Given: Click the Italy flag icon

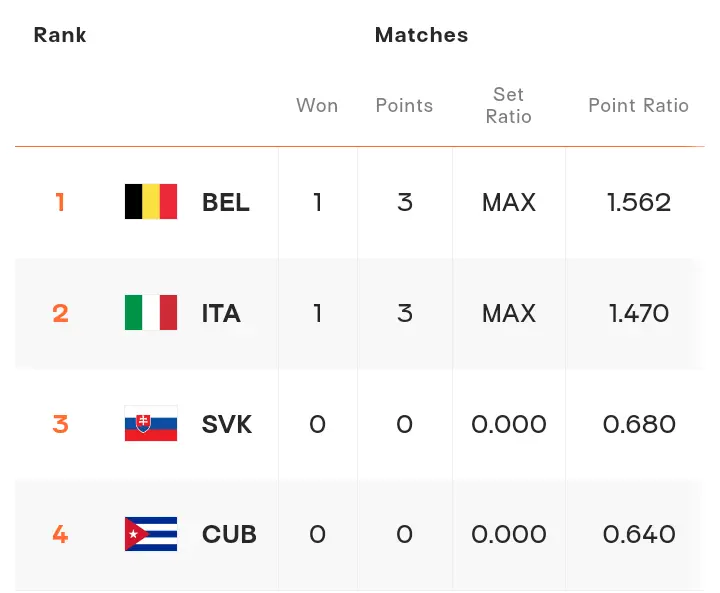Looking at the screenshot, I should (151, 313).
